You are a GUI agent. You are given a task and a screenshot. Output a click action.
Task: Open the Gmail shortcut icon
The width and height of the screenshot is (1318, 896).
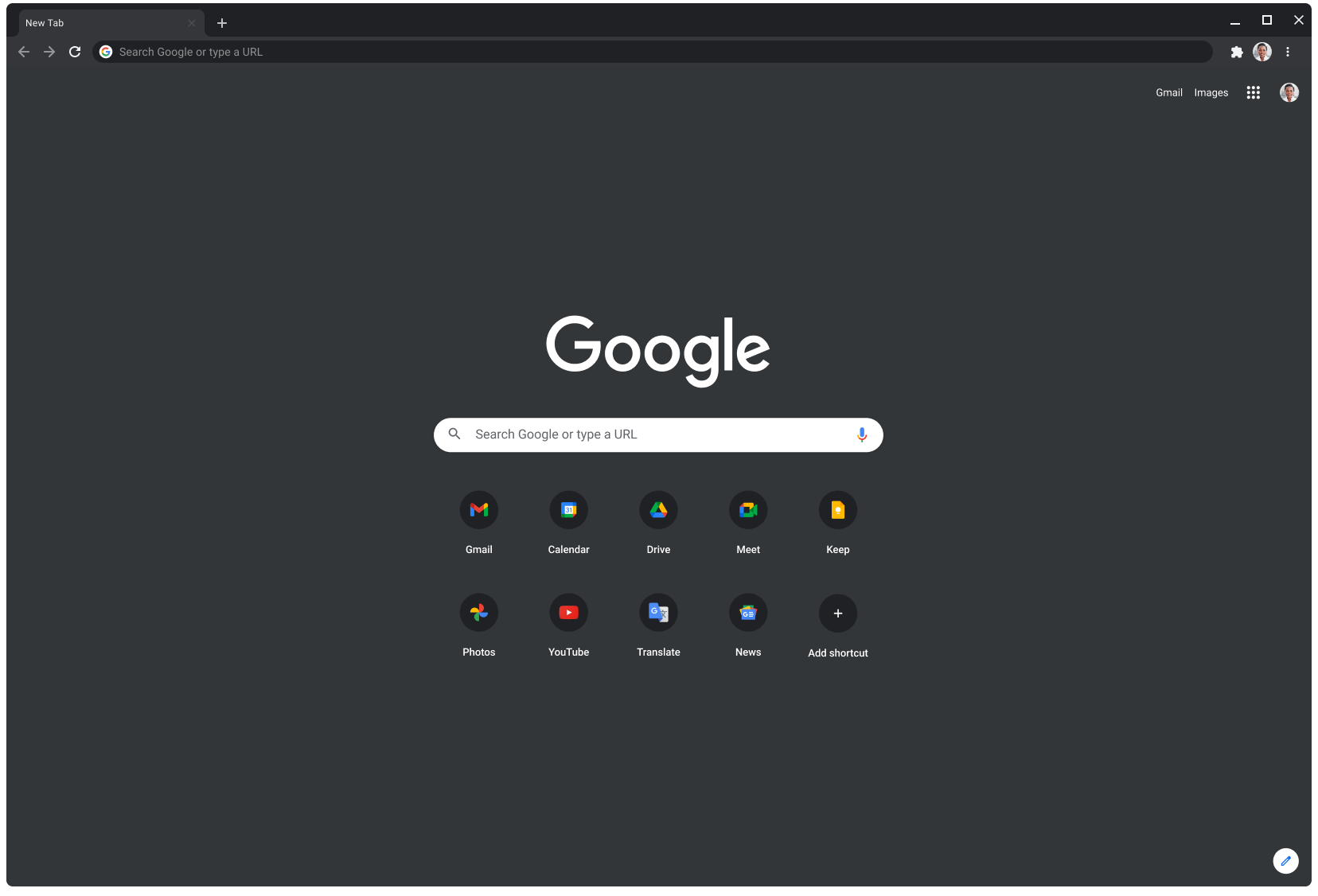[478, 510]
